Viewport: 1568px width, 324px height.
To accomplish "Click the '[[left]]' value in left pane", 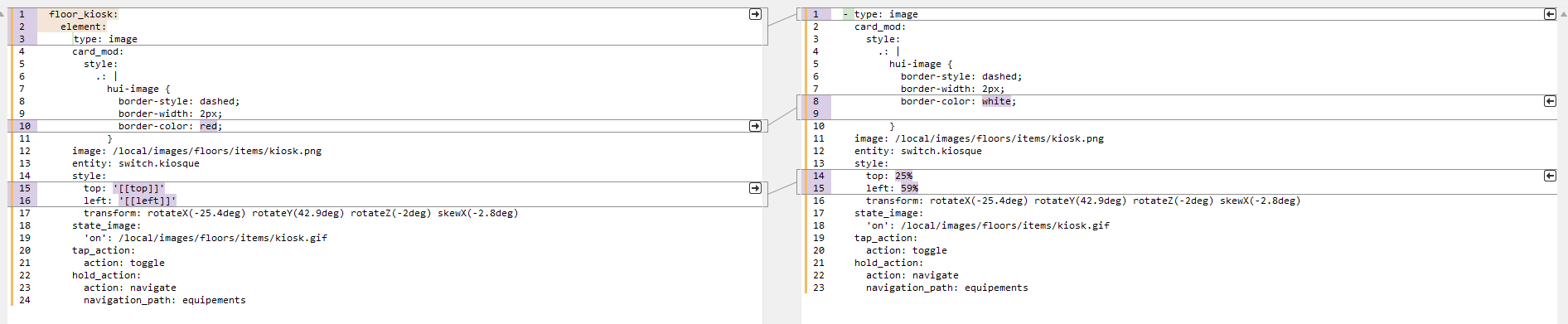I will pos(148,201).
